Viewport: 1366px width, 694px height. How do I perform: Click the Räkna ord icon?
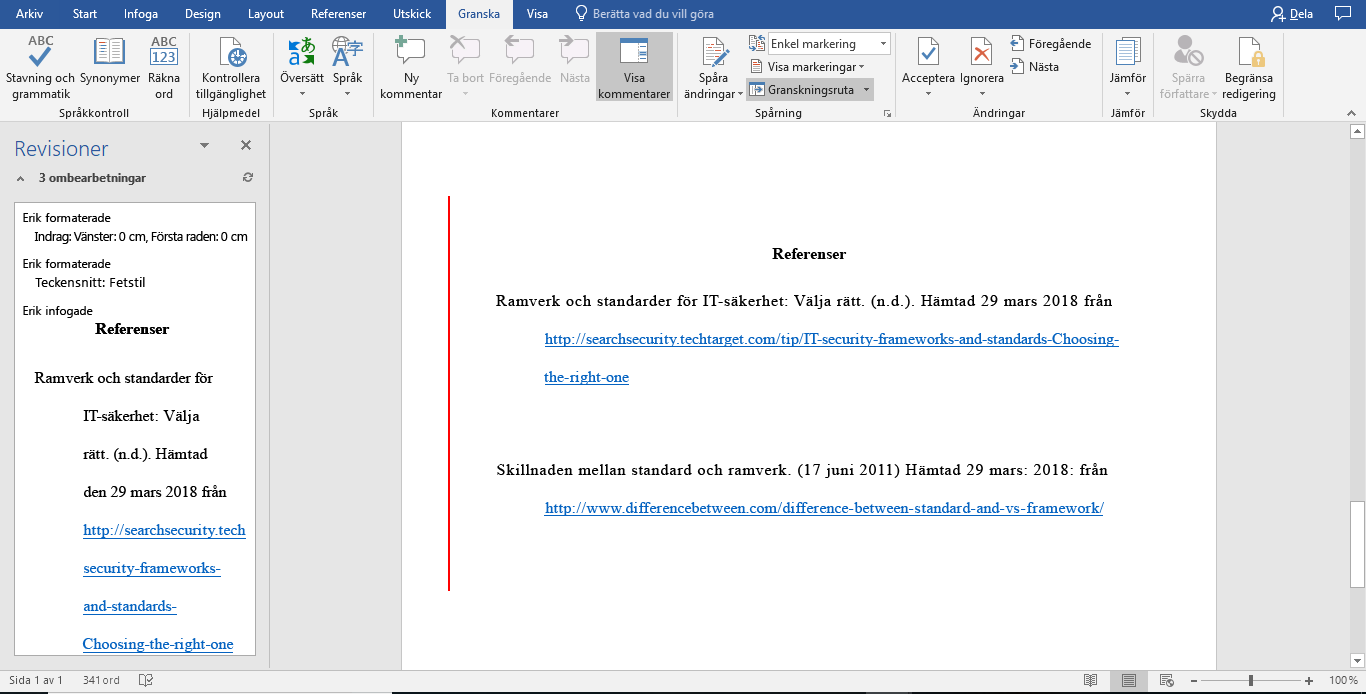coord(164,67)
